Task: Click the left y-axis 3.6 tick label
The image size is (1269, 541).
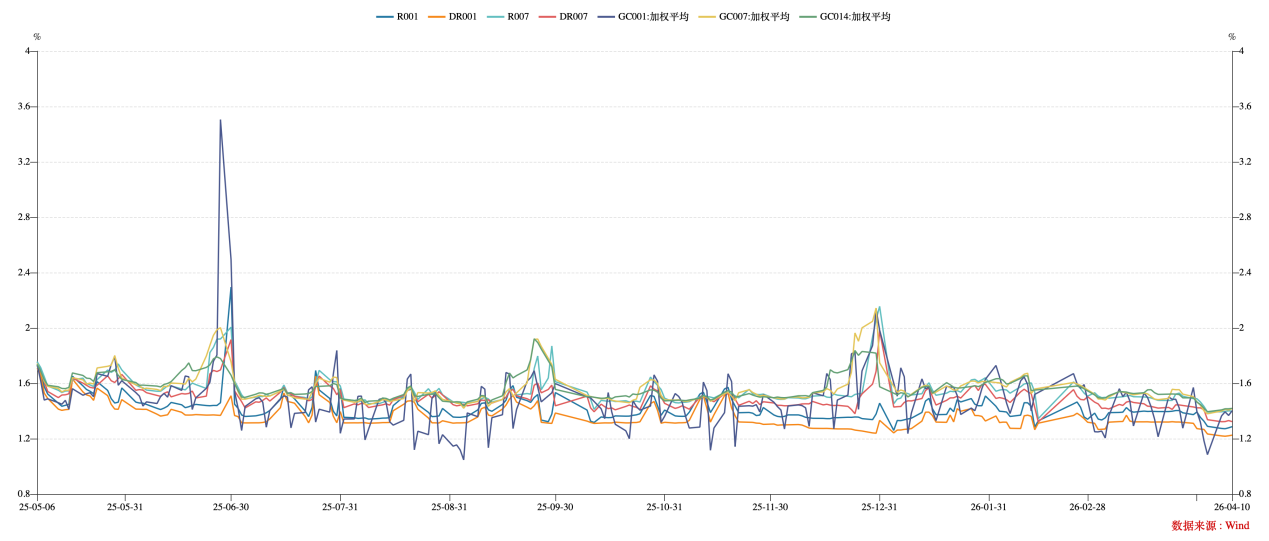Action: pos(24,106)
